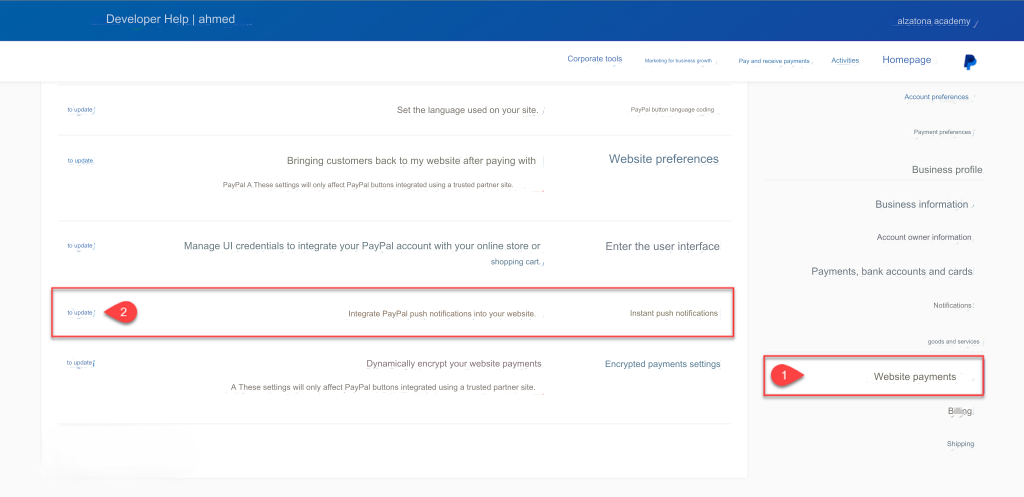Update Encrypted payments settings row
Viewport: 1024px width, 497px height.
pos(80,362)
